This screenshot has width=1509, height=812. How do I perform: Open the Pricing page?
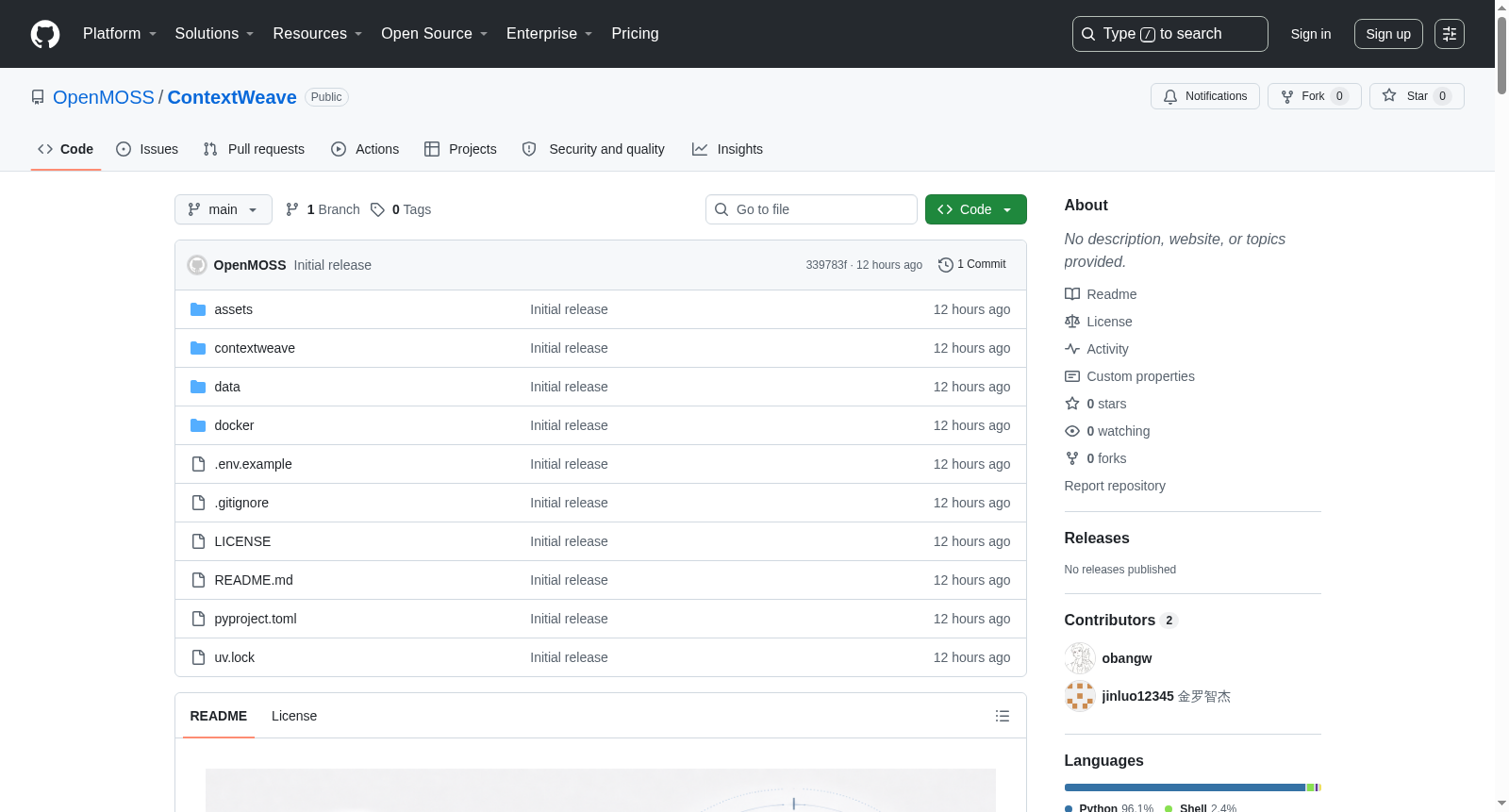point(635,34)
